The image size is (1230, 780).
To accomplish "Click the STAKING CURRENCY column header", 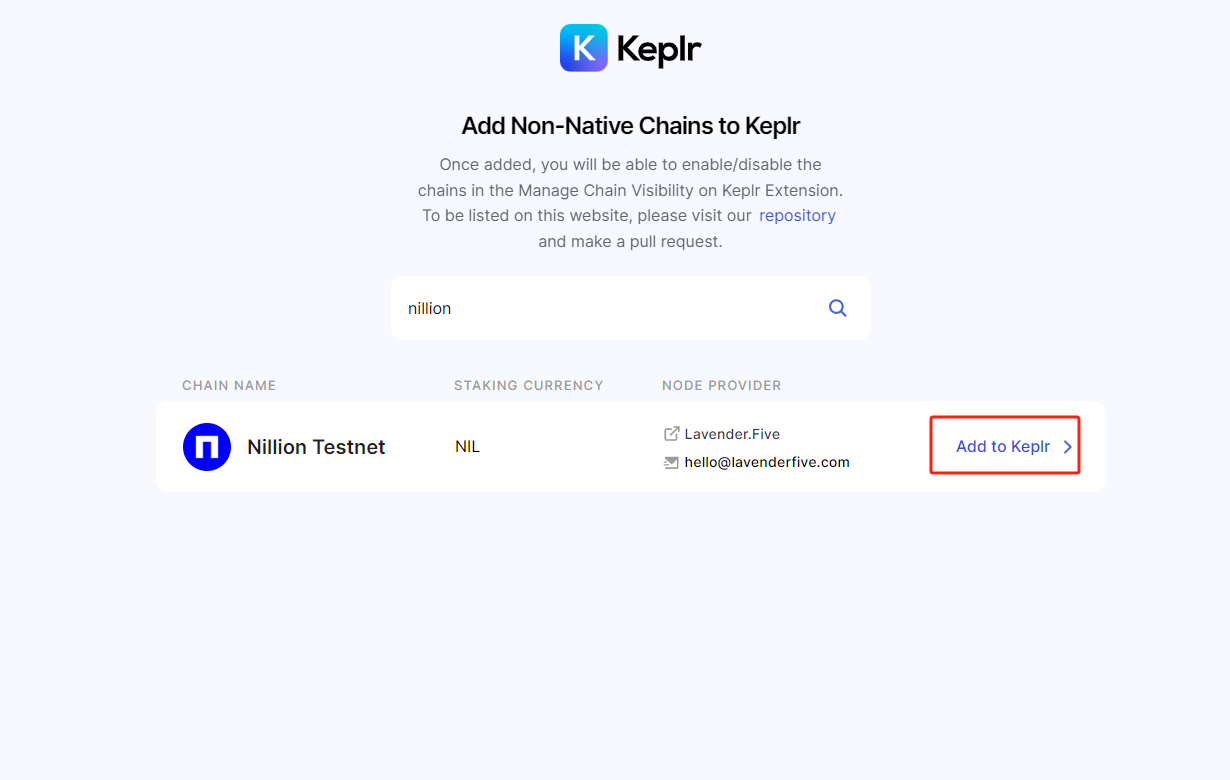I will [x=529, y=385].
